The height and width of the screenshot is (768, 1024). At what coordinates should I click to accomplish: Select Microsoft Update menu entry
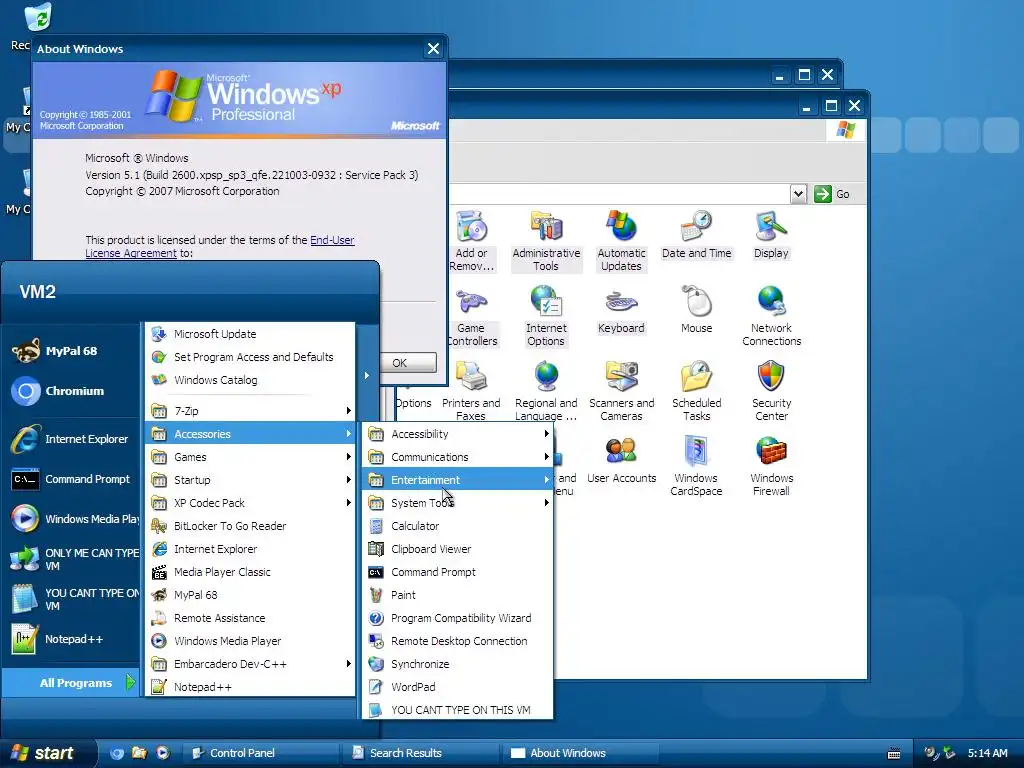point(251,334)
